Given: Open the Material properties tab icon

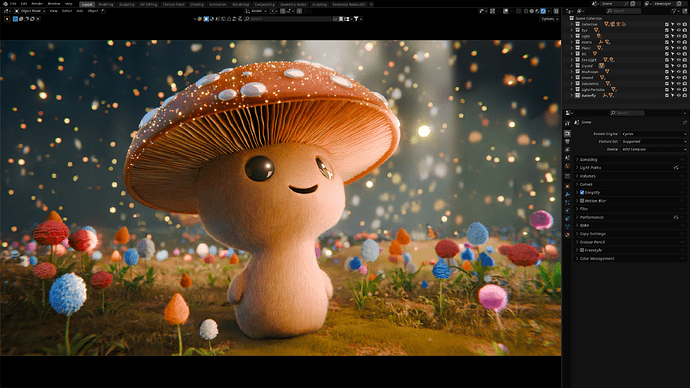Looking at the screenshot, I should coord(567,235).
